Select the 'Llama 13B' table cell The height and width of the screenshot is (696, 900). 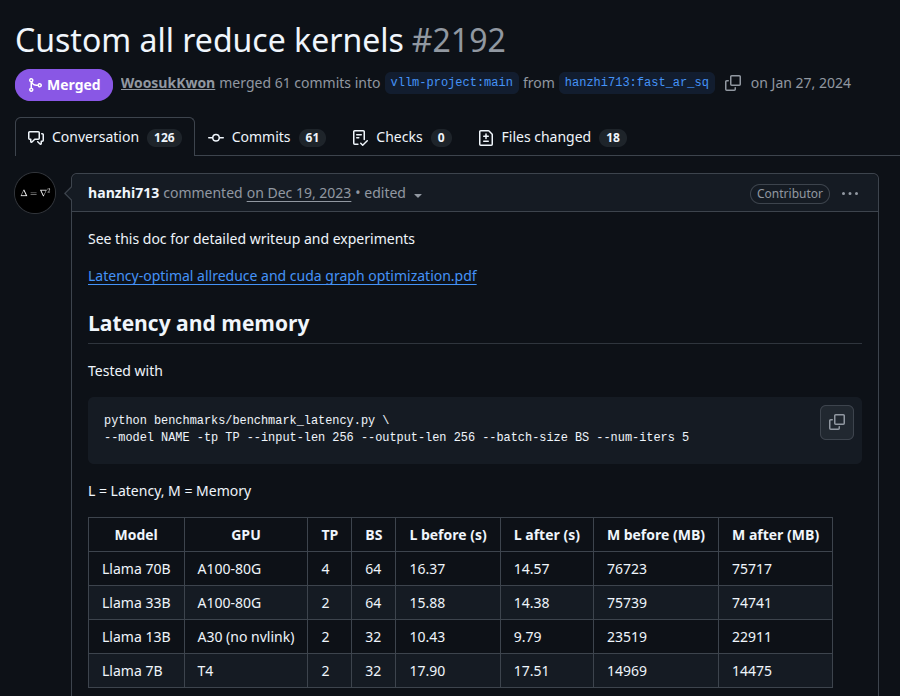tap(136, 636)
